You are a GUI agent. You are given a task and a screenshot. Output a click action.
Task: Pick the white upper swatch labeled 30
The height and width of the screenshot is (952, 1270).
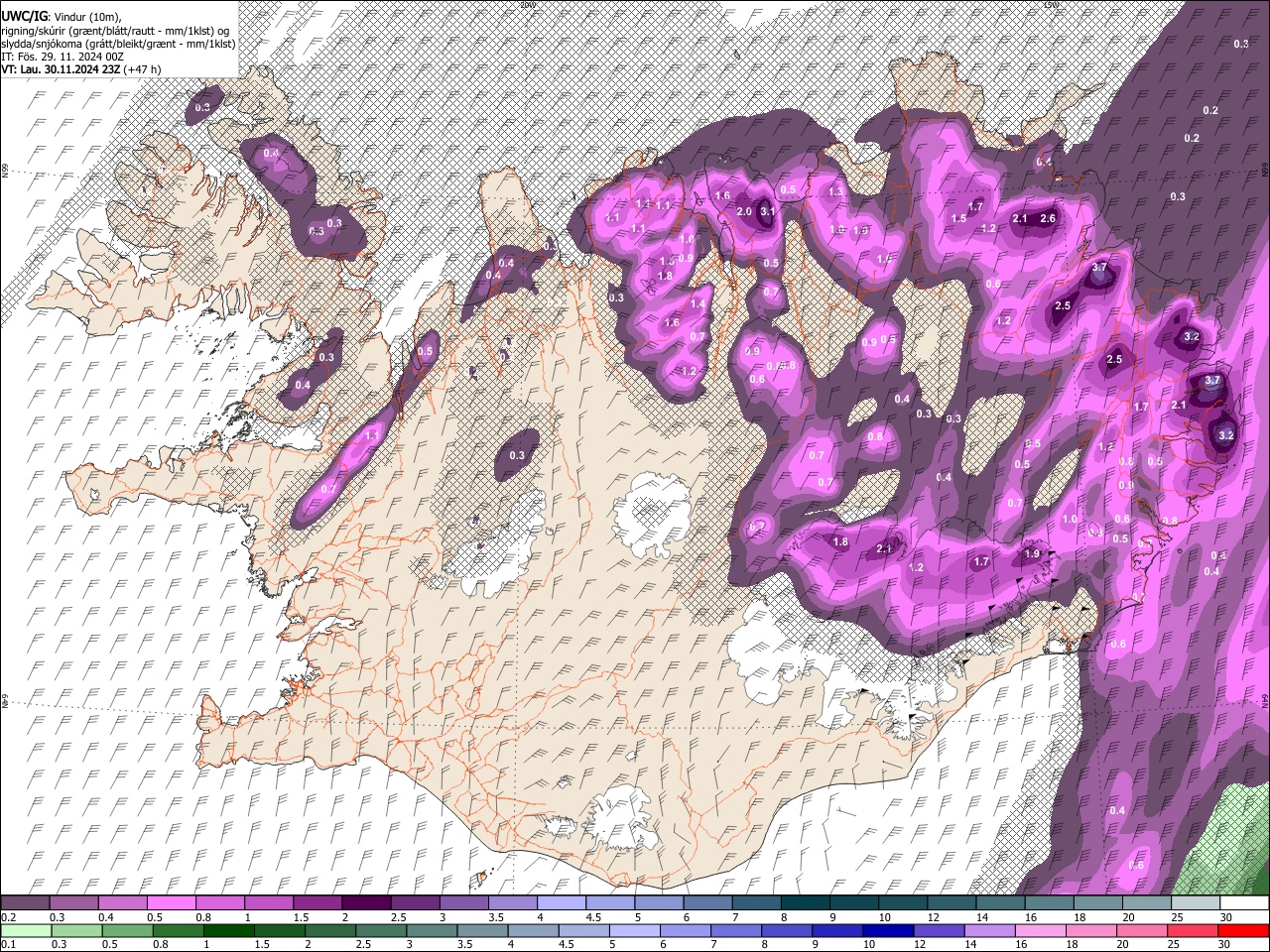pos(1243,903)
